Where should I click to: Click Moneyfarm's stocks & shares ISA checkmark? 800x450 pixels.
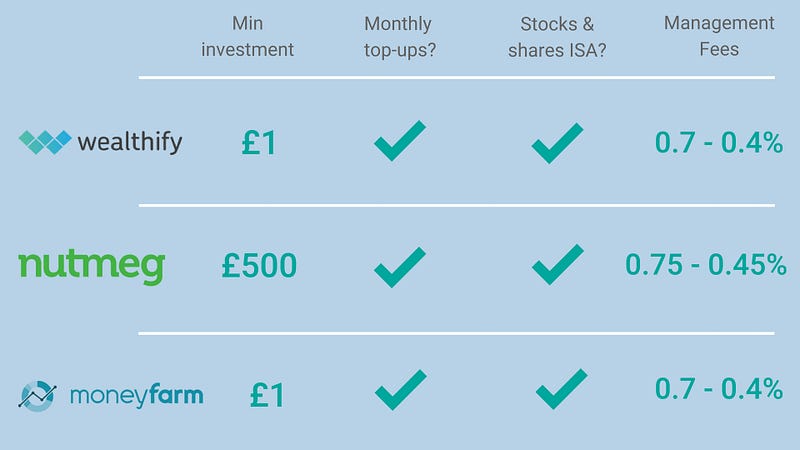pos(562,389)
